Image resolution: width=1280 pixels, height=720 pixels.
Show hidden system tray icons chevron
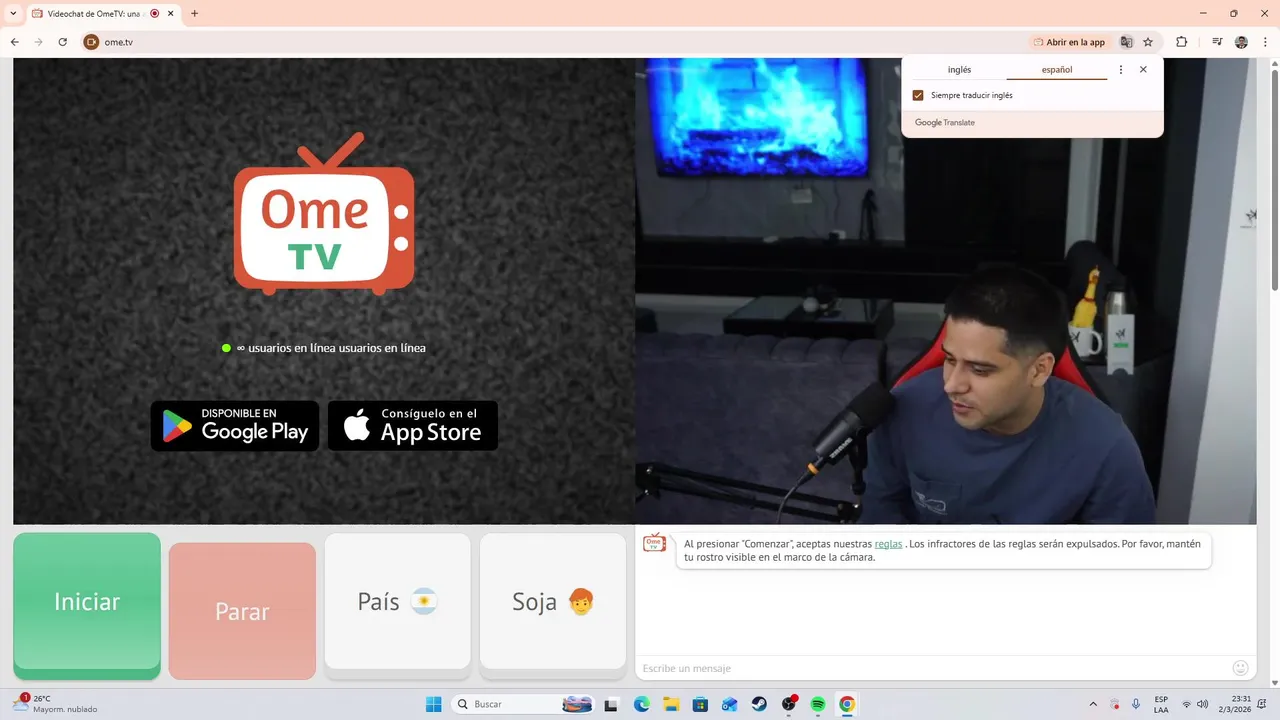click(1092, 704)
